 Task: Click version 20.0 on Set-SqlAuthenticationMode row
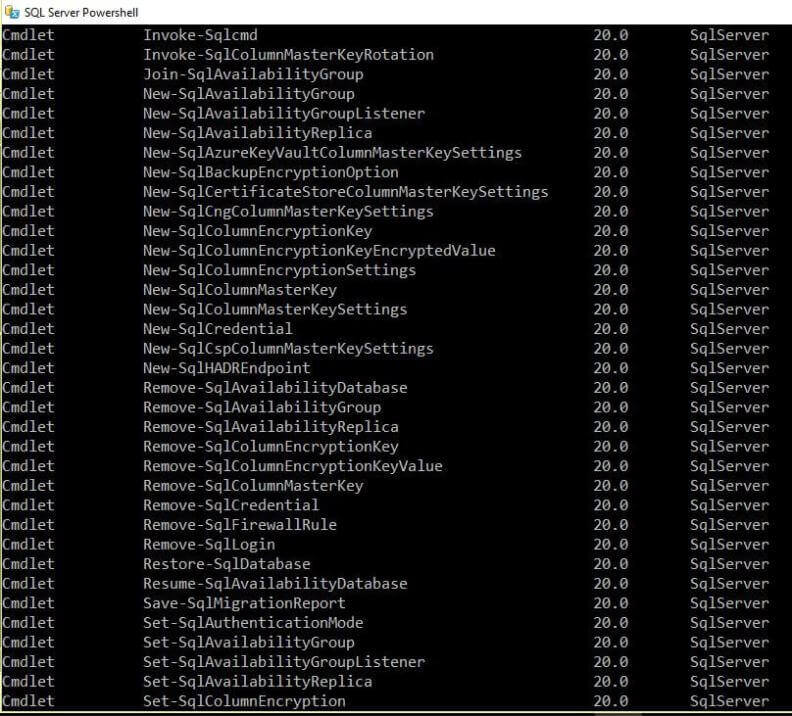click(x=611, y=623)
